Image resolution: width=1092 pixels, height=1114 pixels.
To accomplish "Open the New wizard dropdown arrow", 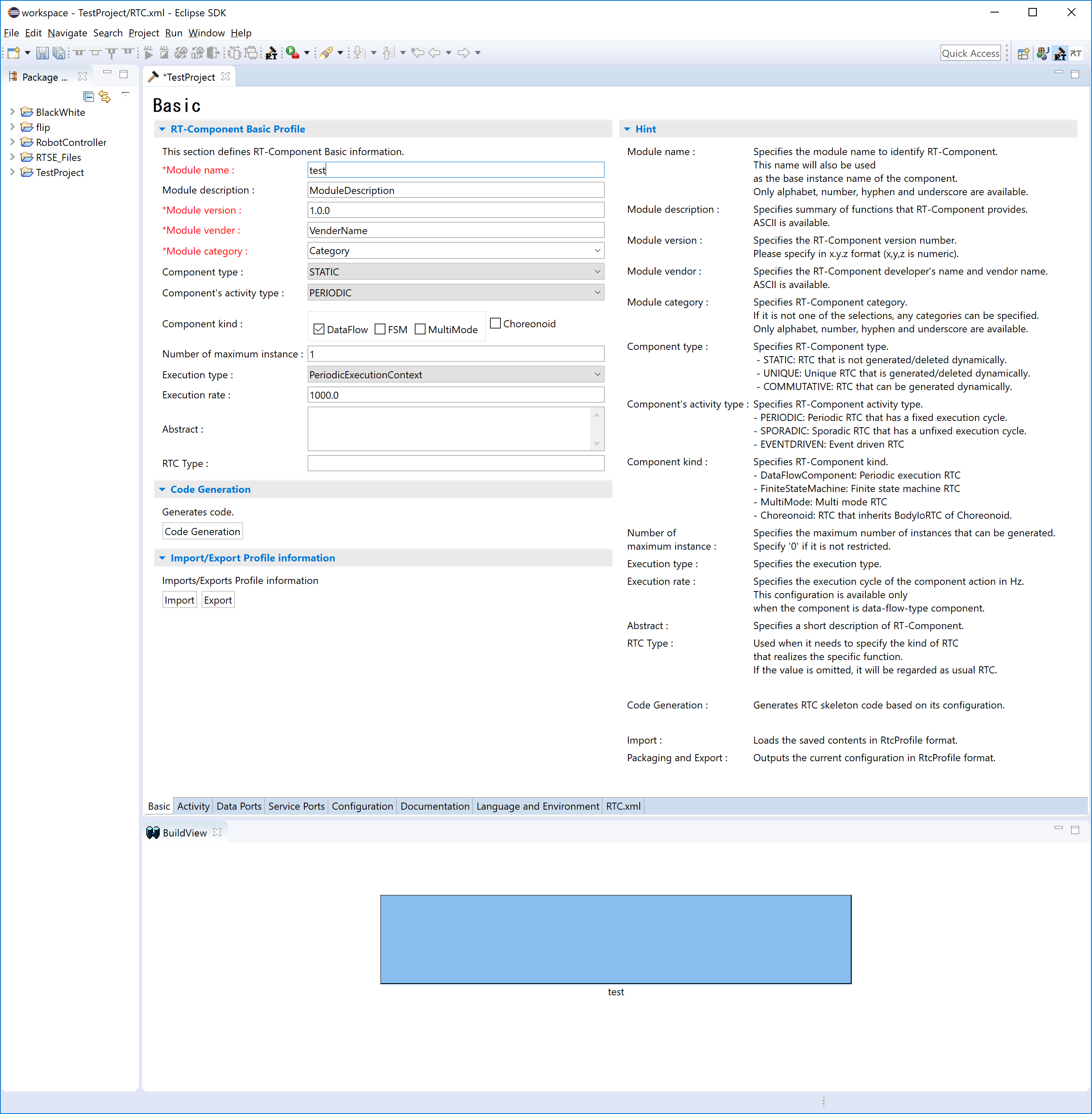I will (x=27, y=54).
